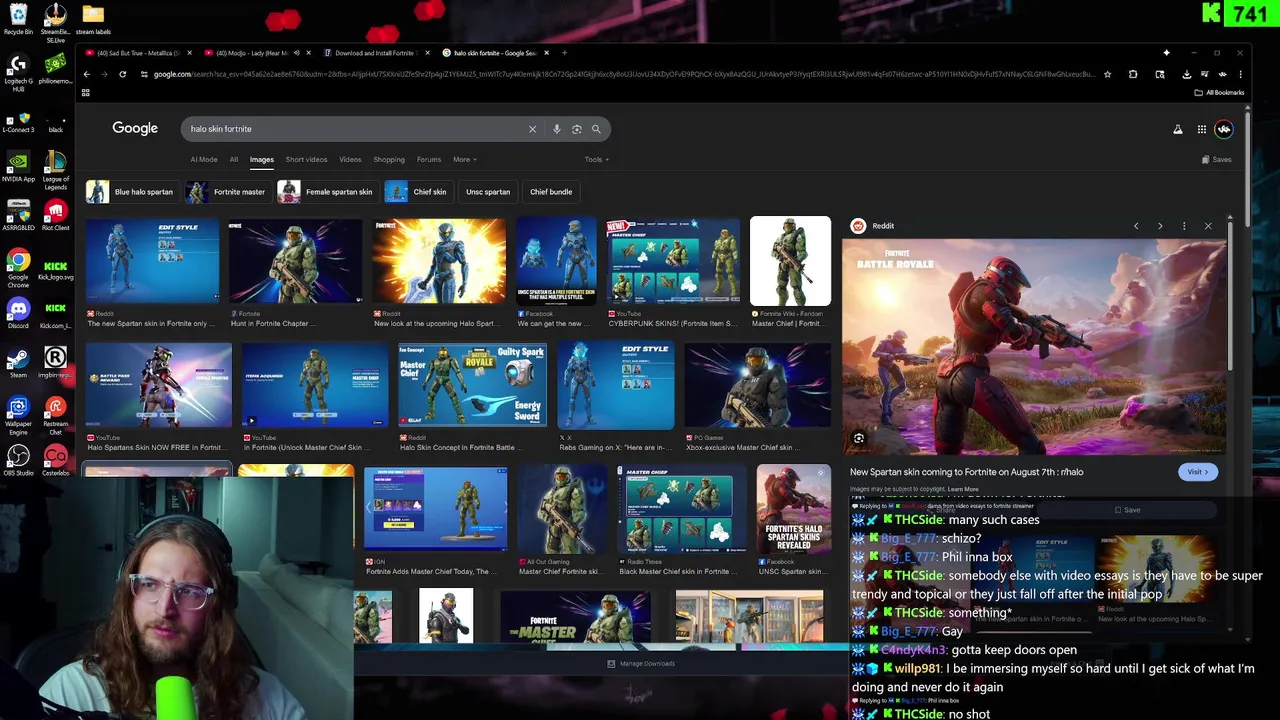The height and width of the screenshot is (720, 1280).
Task: Switch to the All results tab
Action: [x=234, y=159]
